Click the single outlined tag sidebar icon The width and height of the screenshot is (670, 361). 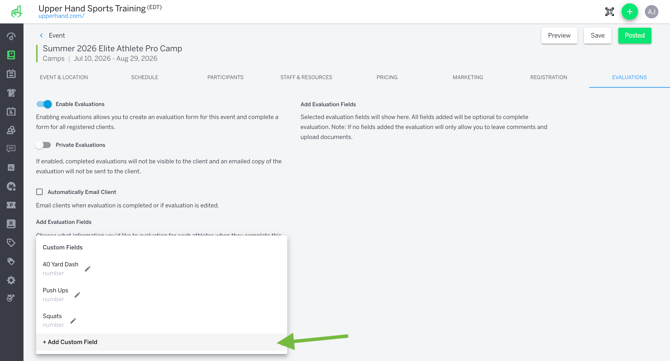(12, 243)
